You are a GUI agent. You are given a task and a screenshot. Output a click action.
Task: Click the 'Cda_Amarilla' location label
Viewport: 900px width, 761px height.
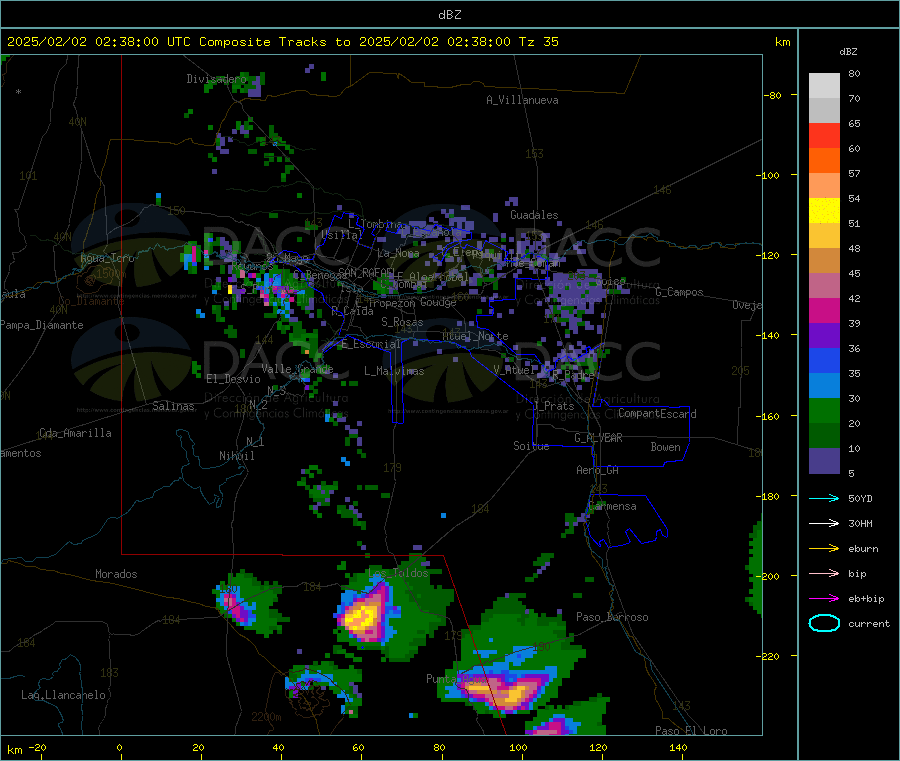click(75, 433)
